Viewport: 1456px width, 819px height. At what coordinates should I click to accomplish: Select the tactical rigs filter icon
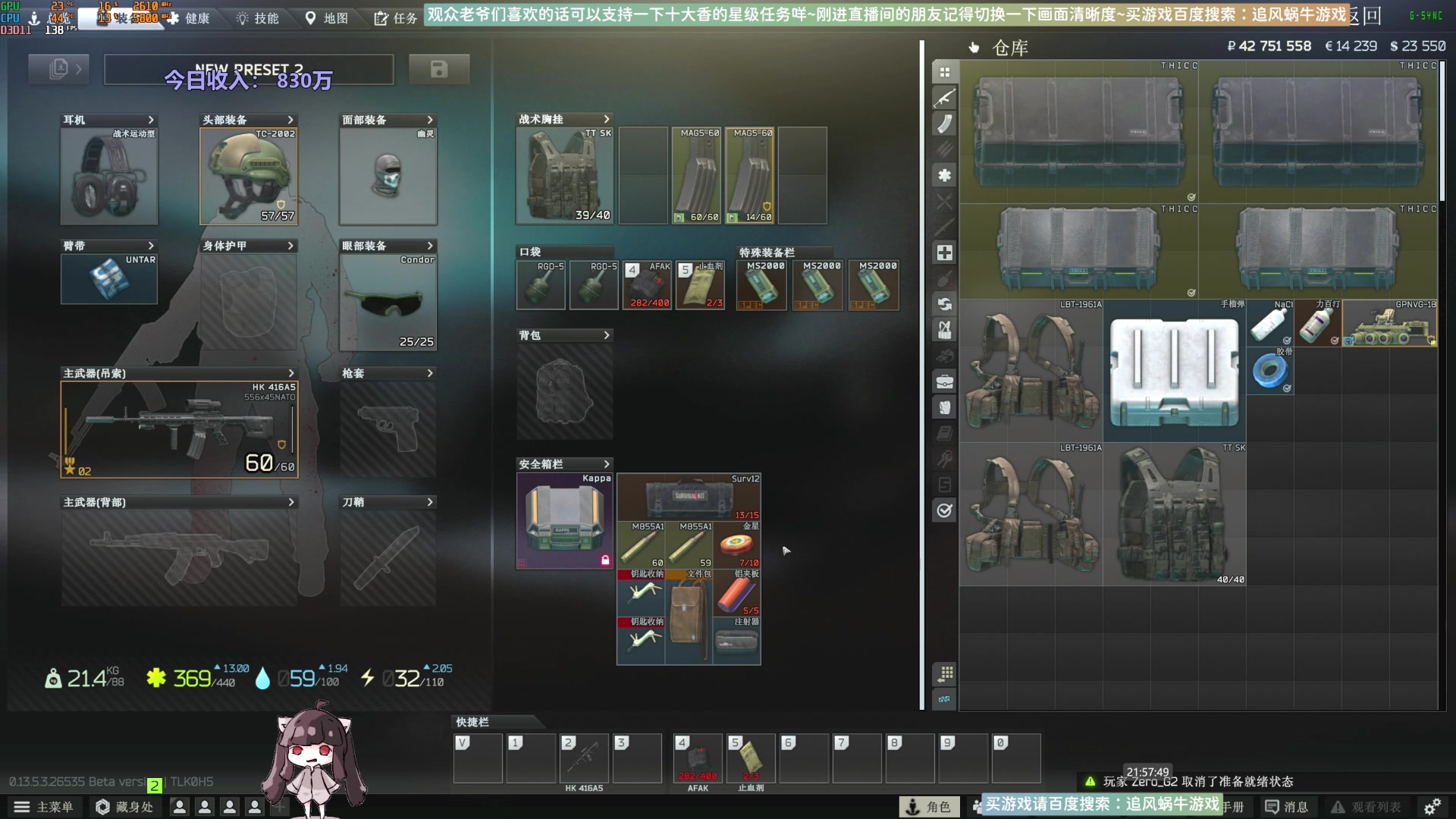[944, 330]
